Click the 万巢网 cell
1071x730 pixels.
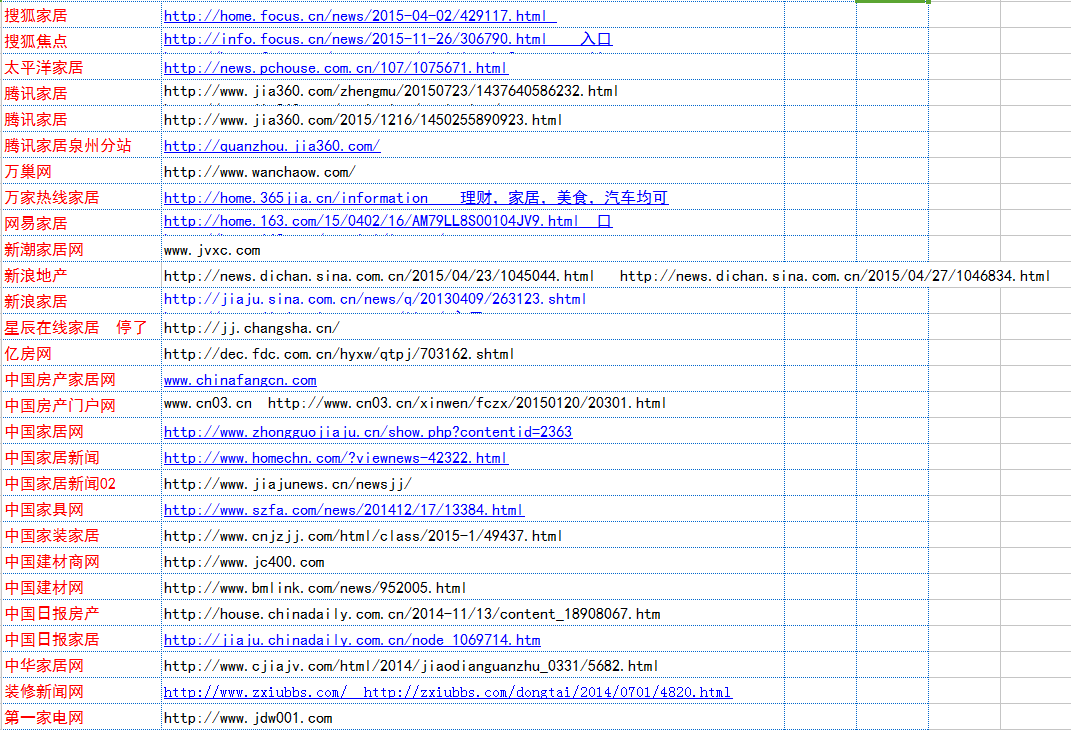(82, 171)
